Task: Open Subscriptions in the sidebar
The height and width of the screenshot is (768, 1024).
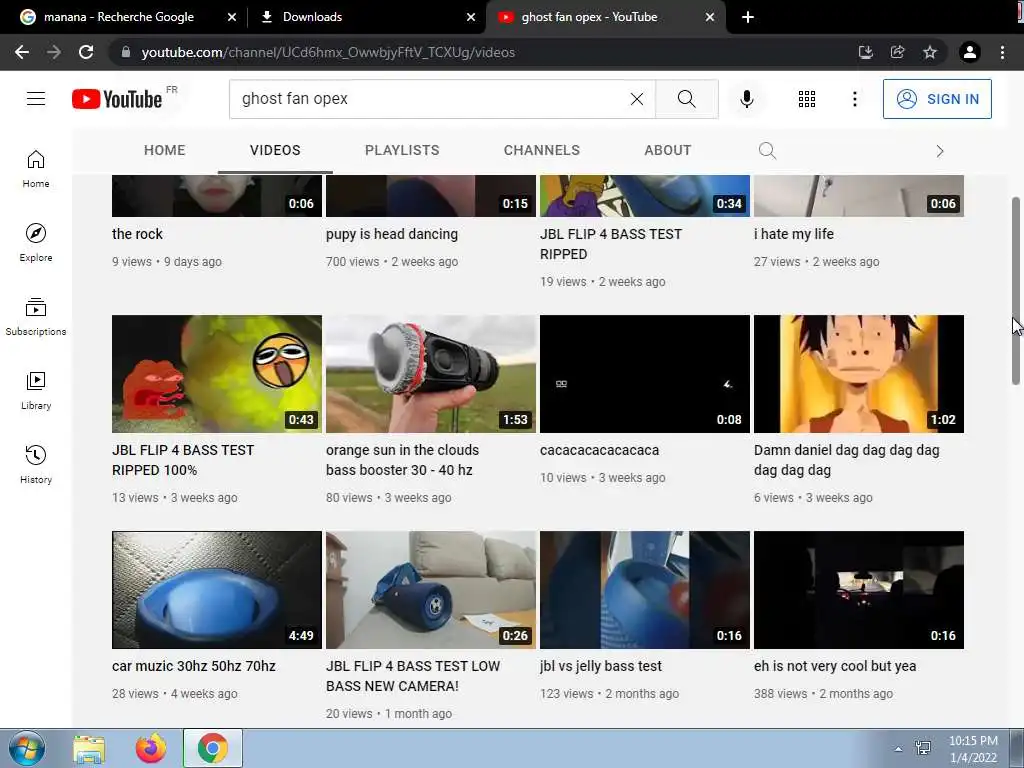Action: pos(36,316)
